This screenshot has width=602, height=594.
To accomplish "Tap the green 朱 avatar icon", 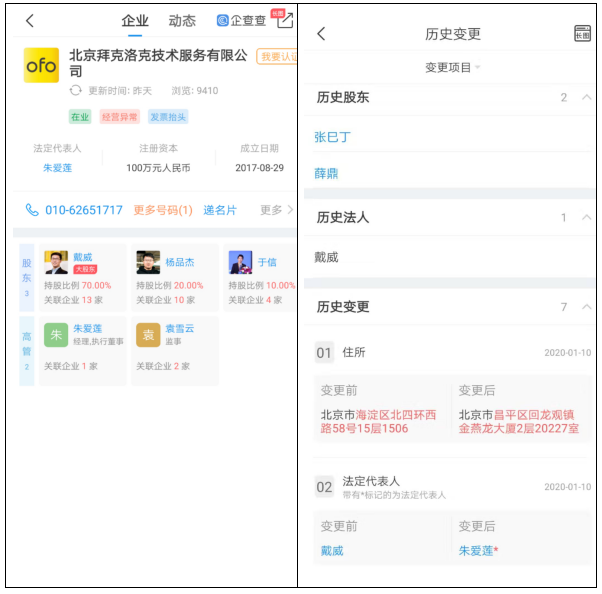I will click(x=56, y=335).
